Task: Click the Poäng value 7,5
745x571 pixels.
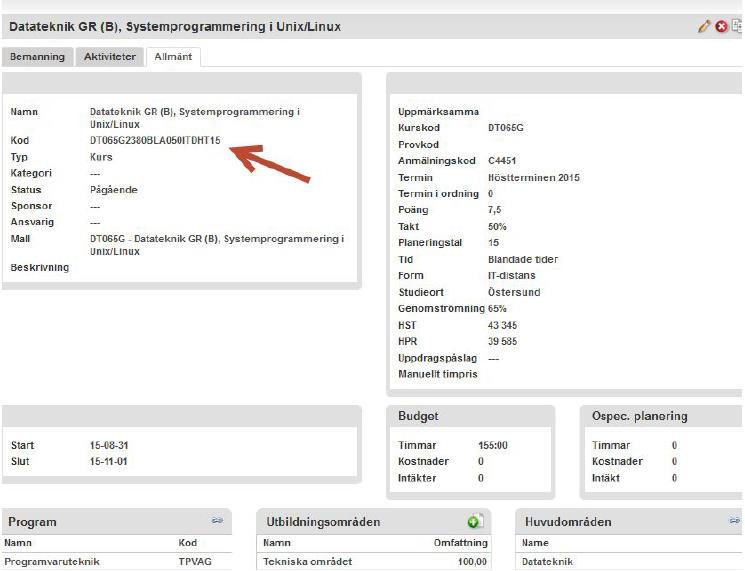Action: coord(494,210)
